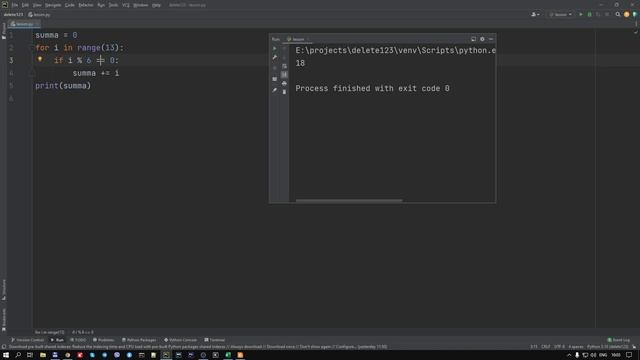Open the View menu
The image size is (640, 360).
(x=37, y=5)
